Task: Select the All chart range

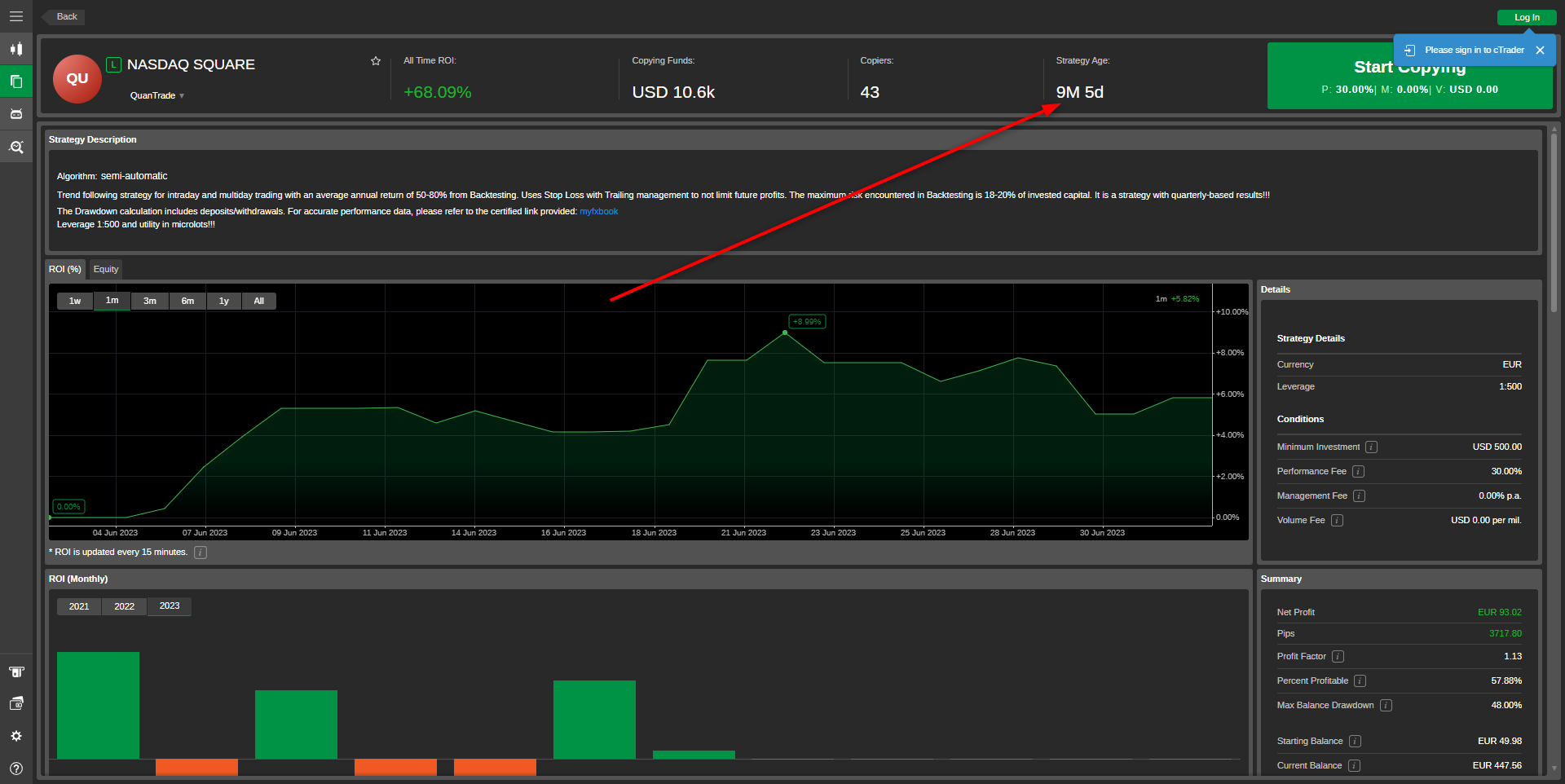Action: 259,301
